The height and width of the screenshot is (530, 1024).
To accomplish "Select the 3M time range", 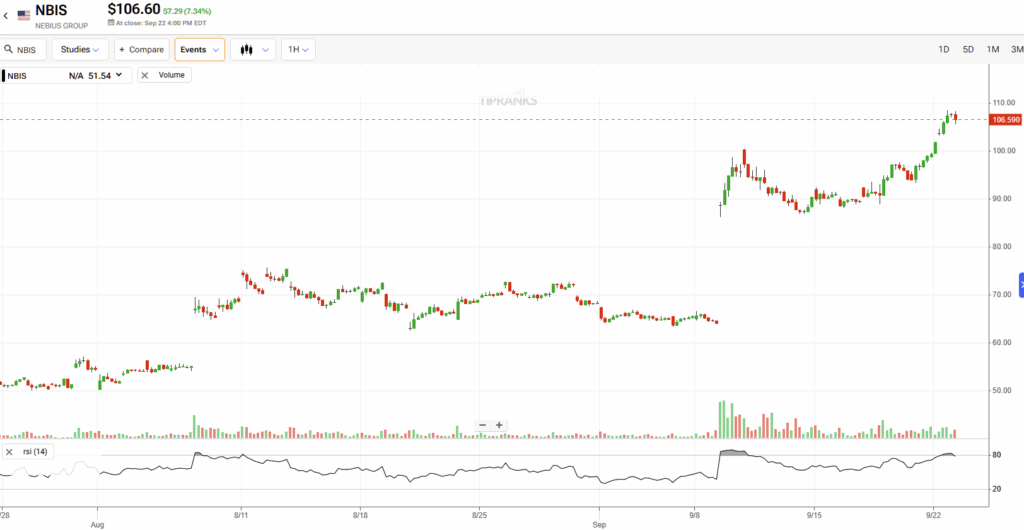I will click(x=1017, y=50).
